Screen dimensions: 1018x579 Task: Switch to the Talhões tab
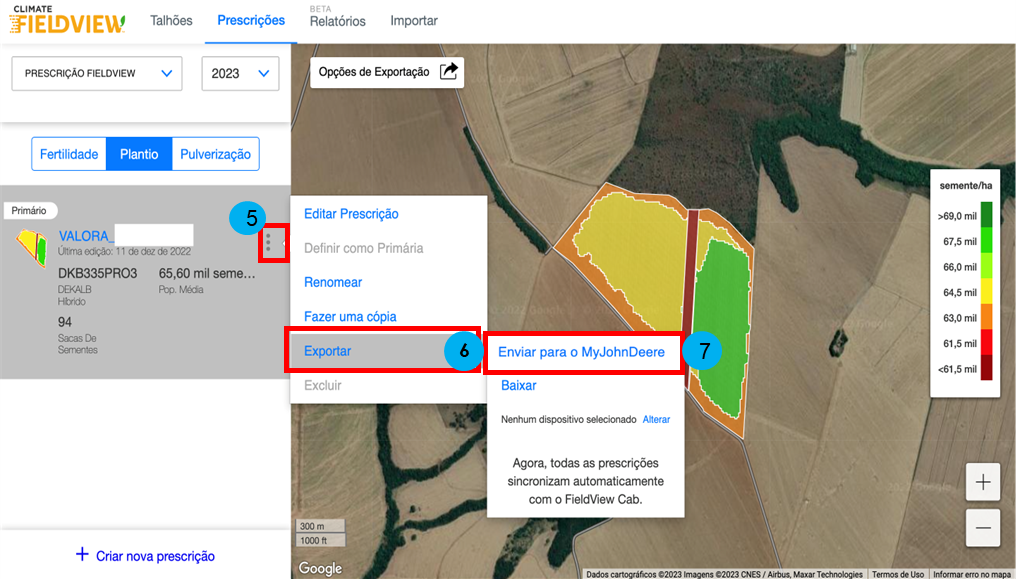pyautogui.click(x=171, y=21)
